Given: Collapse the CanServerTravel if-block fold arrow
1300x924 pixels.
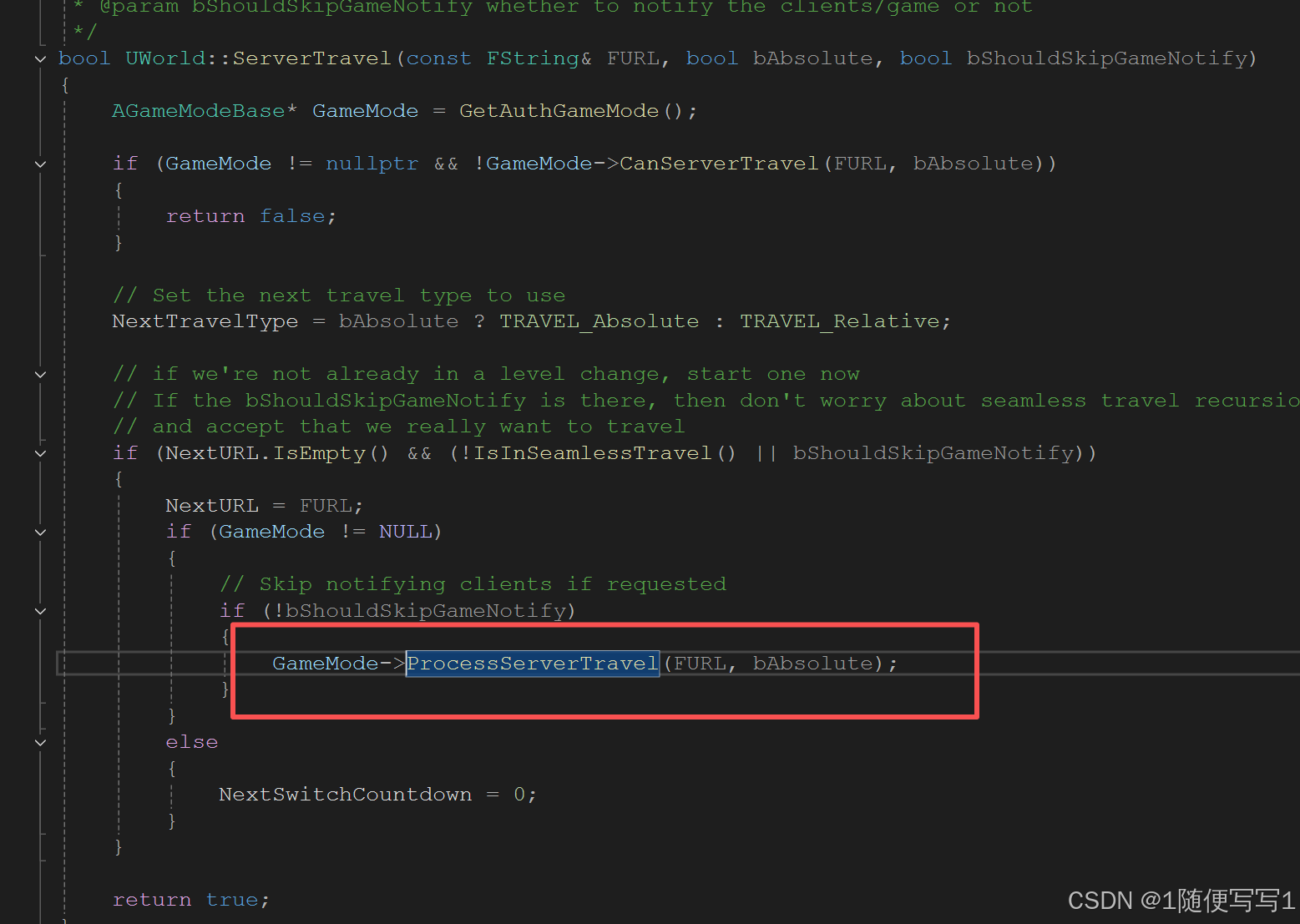Looking at the screenshot, I should (40, 164).
